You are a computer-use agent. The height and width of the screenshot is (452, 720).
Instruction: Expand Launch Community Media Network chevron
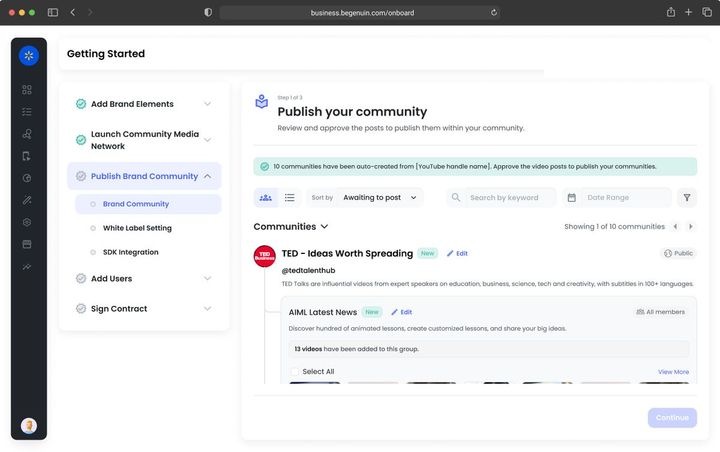point(208,140)
